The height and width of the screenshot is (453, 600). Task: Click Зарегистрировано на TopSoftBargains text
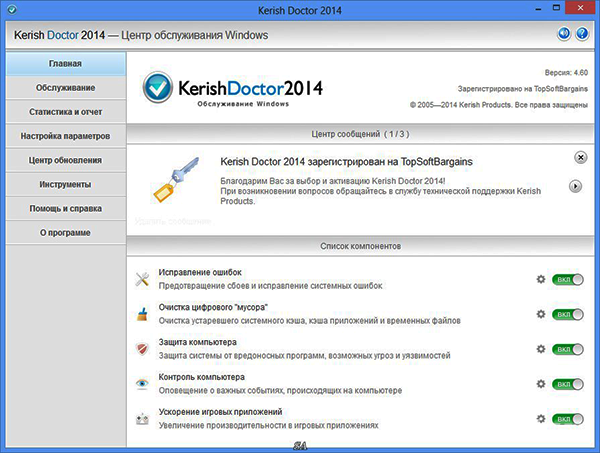click(523, 88)
